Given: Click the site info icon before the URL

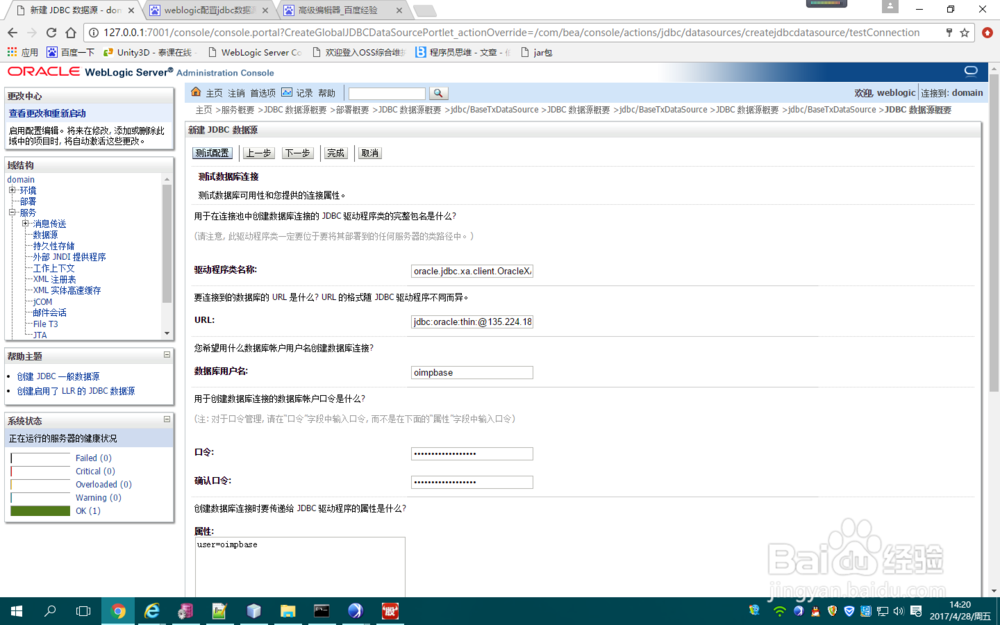Looking at the screenshot, I should pyautogui.click(x=93, y=33).
